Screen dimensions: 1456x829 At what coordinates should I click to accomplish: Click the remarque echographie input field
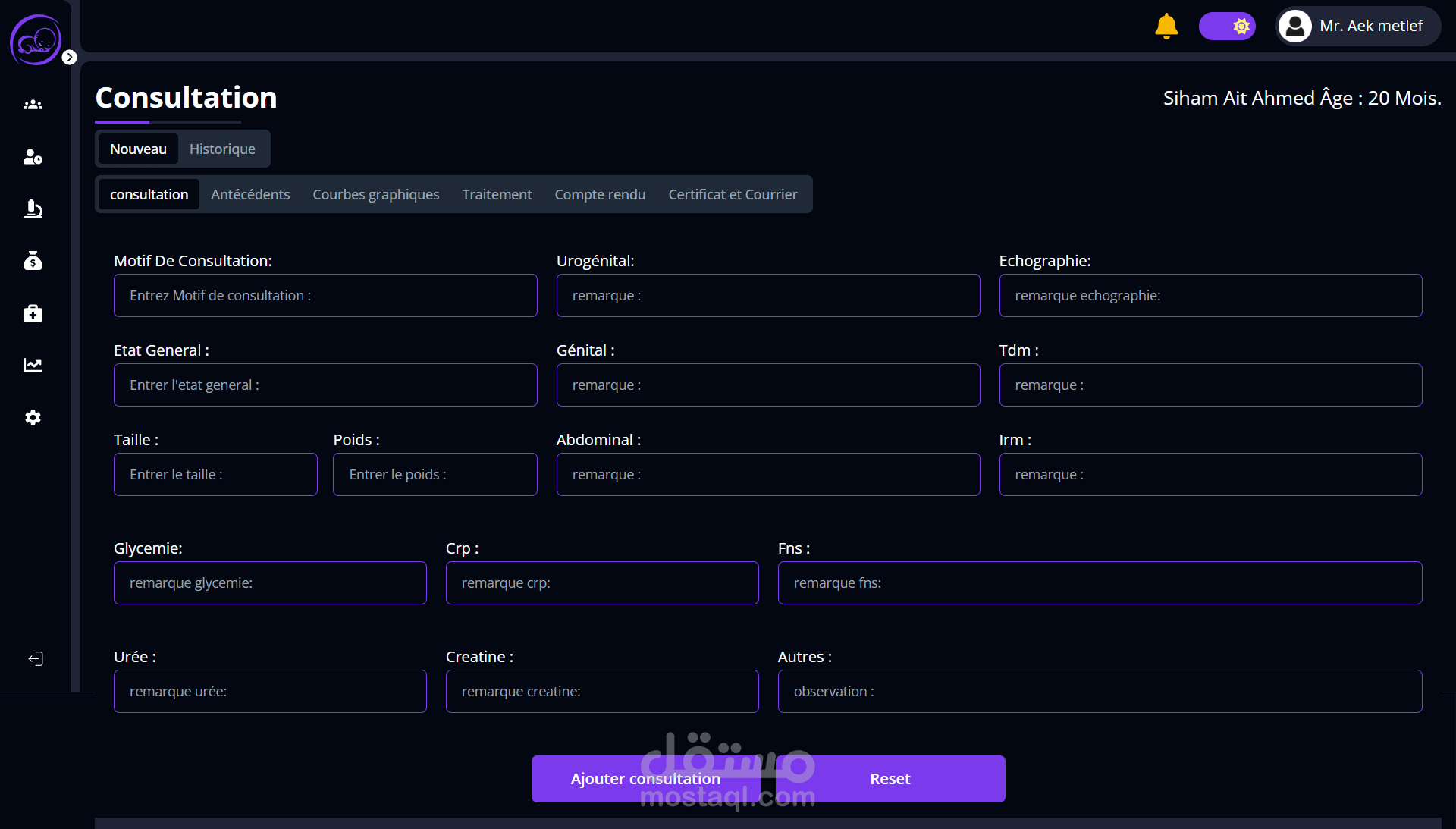[1210, 295]
